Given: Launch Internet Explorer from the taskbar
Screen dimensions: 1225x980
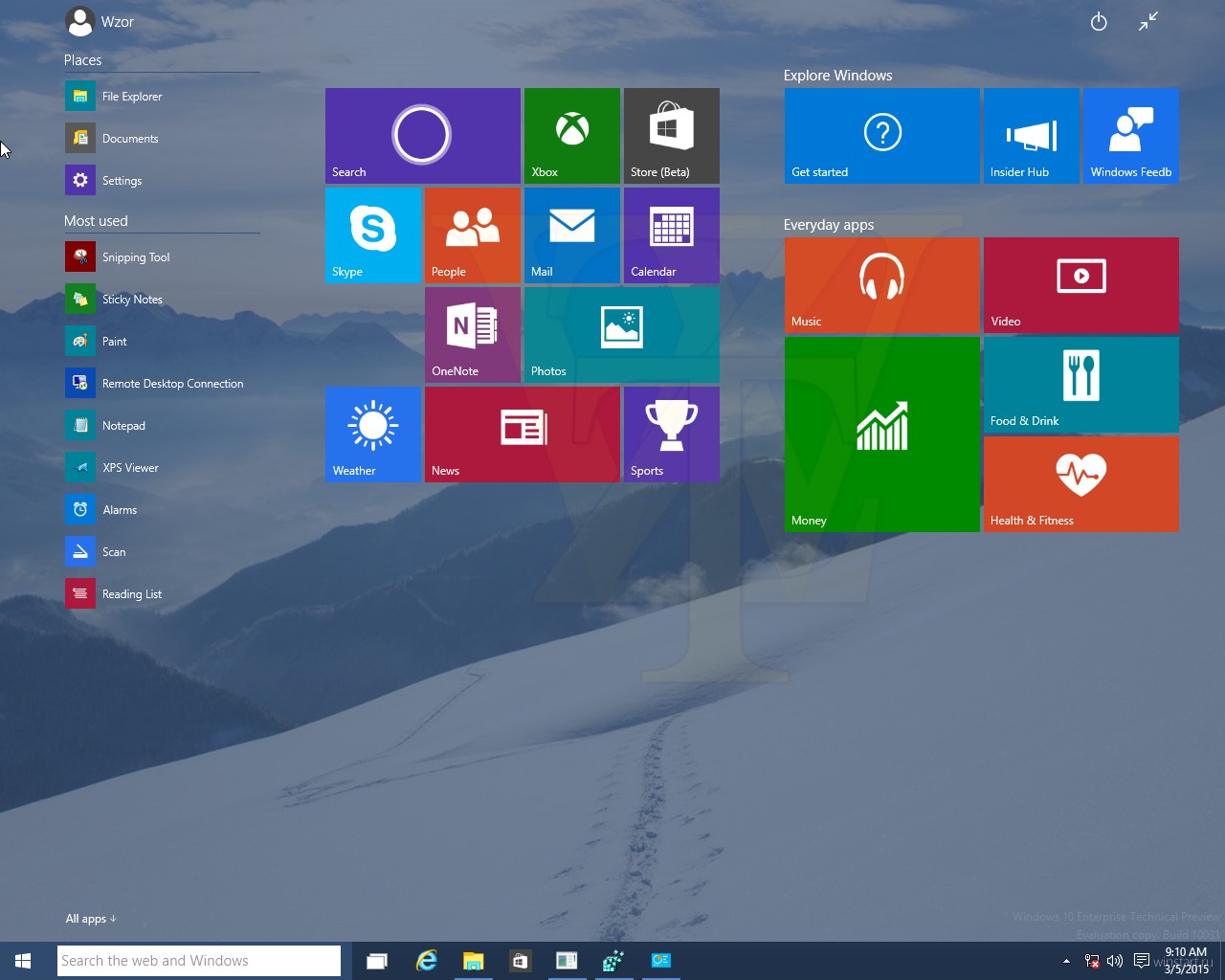Looking at the screenshot, I should [426, 961].
